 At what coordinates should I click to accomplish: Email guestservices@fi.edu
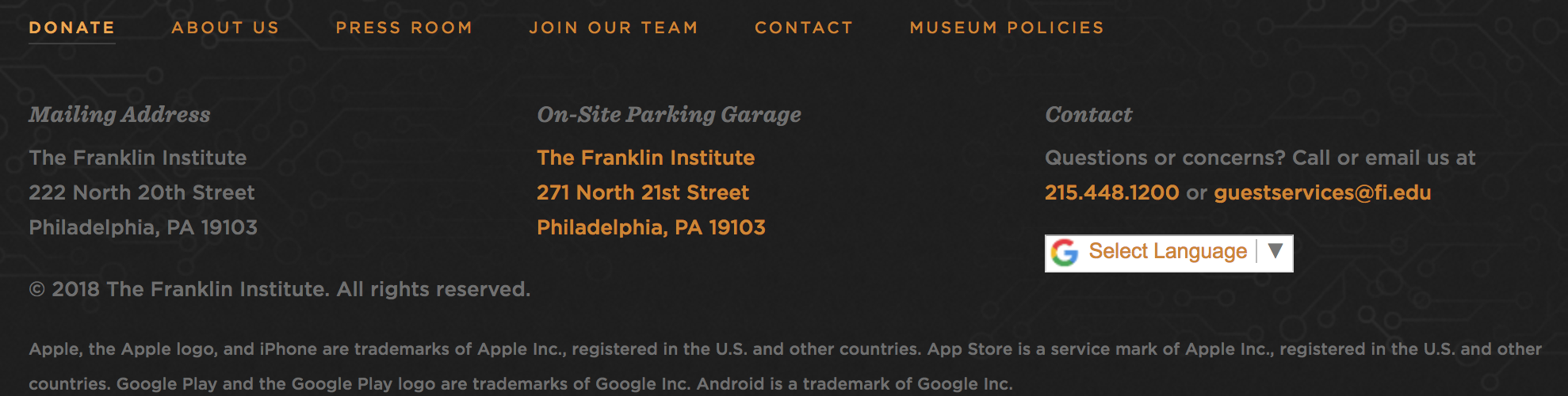point(1322,192)
